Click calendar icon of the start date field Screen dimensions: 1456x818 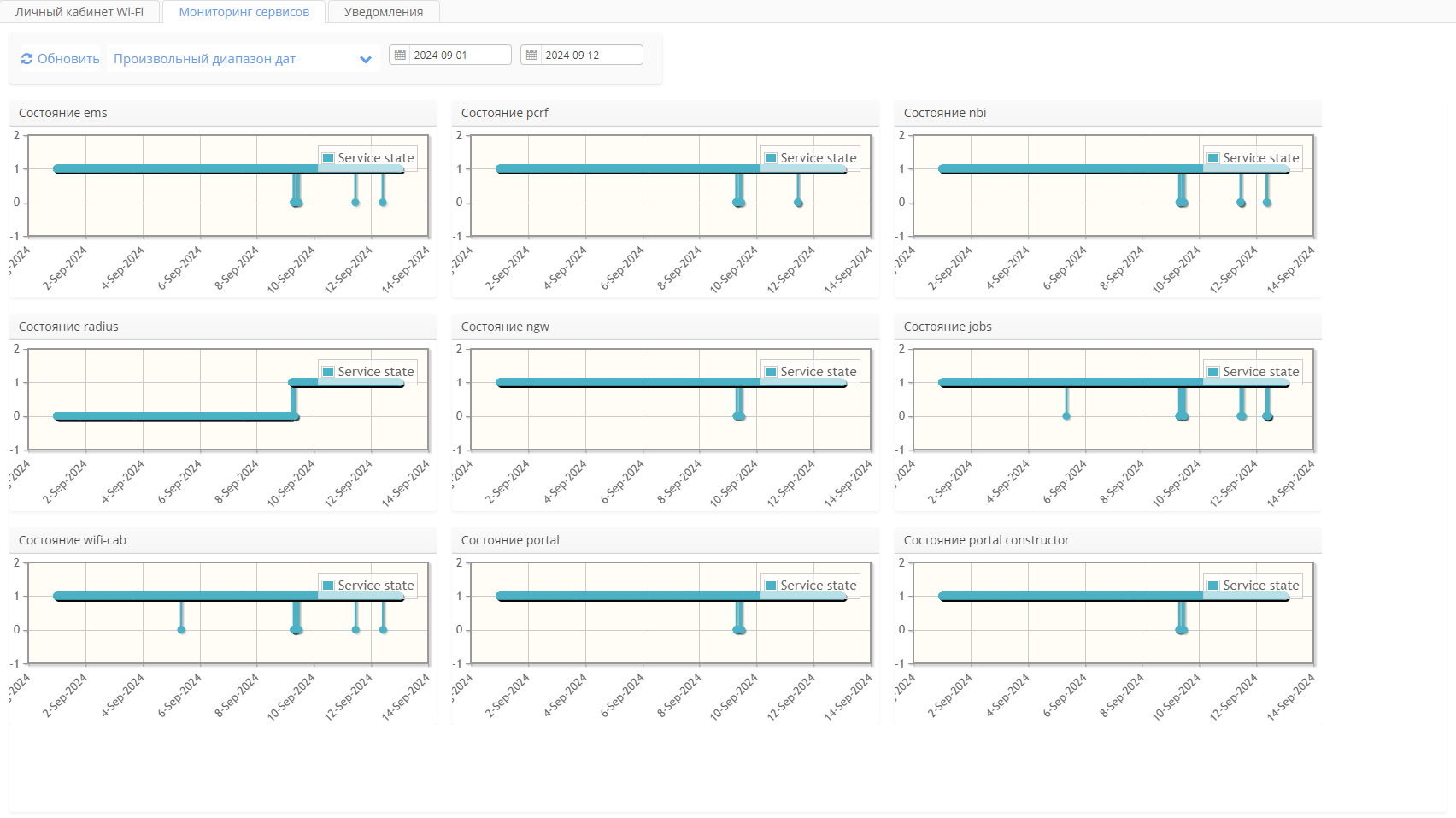pyautogui.click(x=400, y=55)
